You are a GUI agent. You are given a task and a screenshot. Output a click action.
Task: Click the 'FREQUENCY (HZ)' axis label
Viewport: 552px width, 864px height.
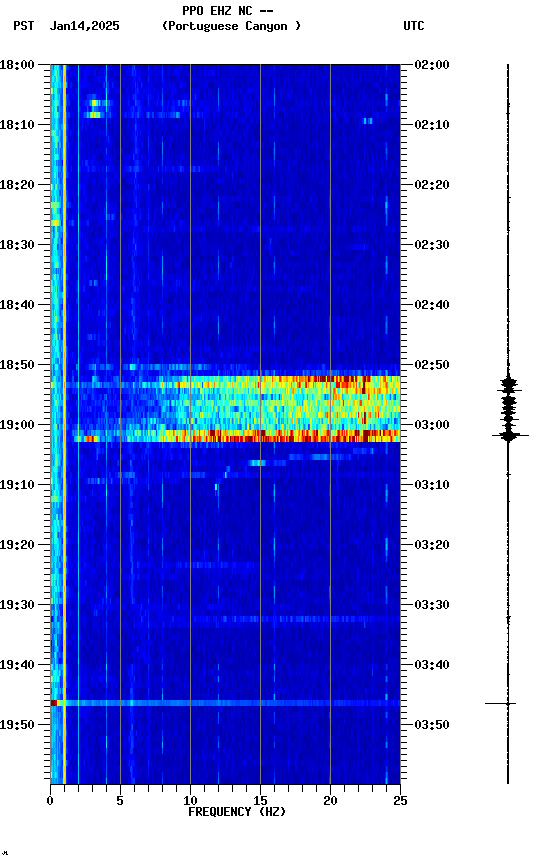[x=237, y=812]
